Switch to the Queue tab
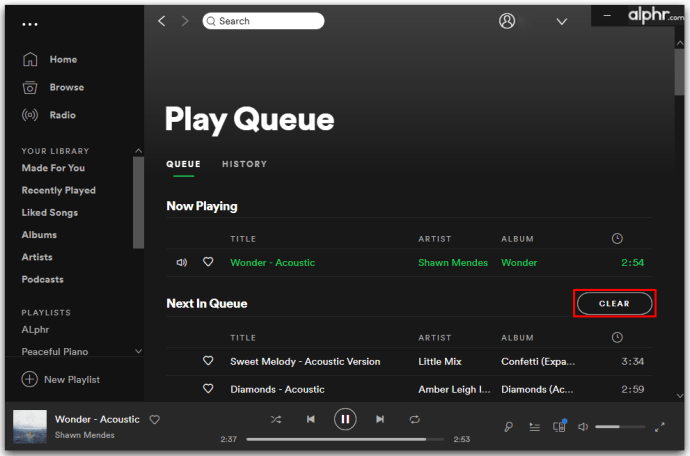690x456 pixels. pos(184,164)
